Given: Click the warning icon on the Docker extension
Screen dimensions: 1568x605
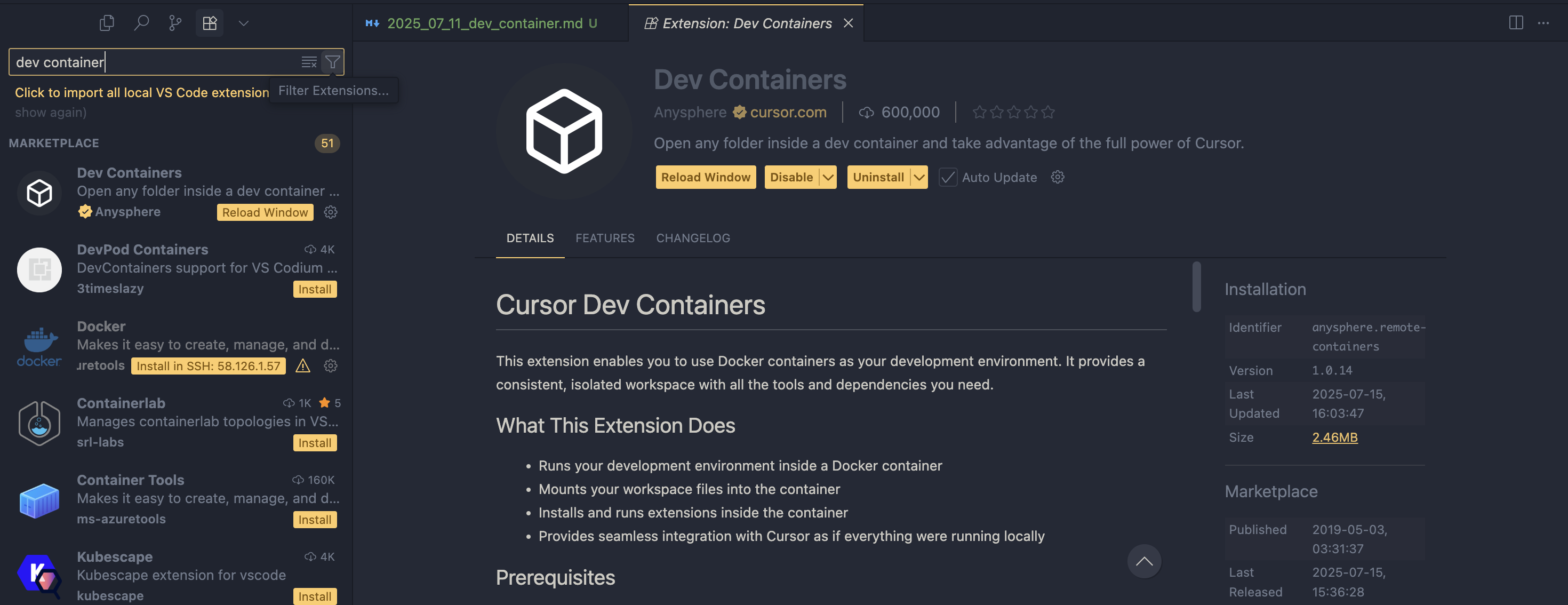Looking at the screenshot, I should coord(303,366).
